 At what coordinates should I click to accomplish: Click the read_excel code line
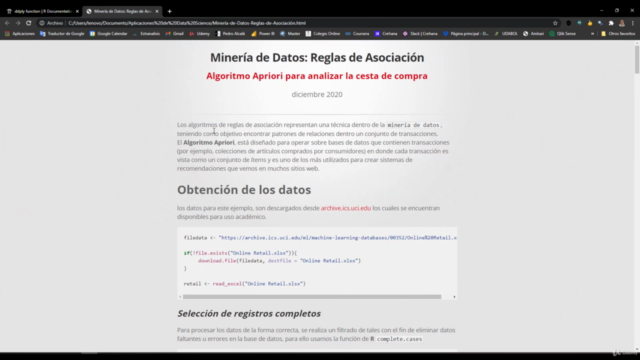(244, 284)
